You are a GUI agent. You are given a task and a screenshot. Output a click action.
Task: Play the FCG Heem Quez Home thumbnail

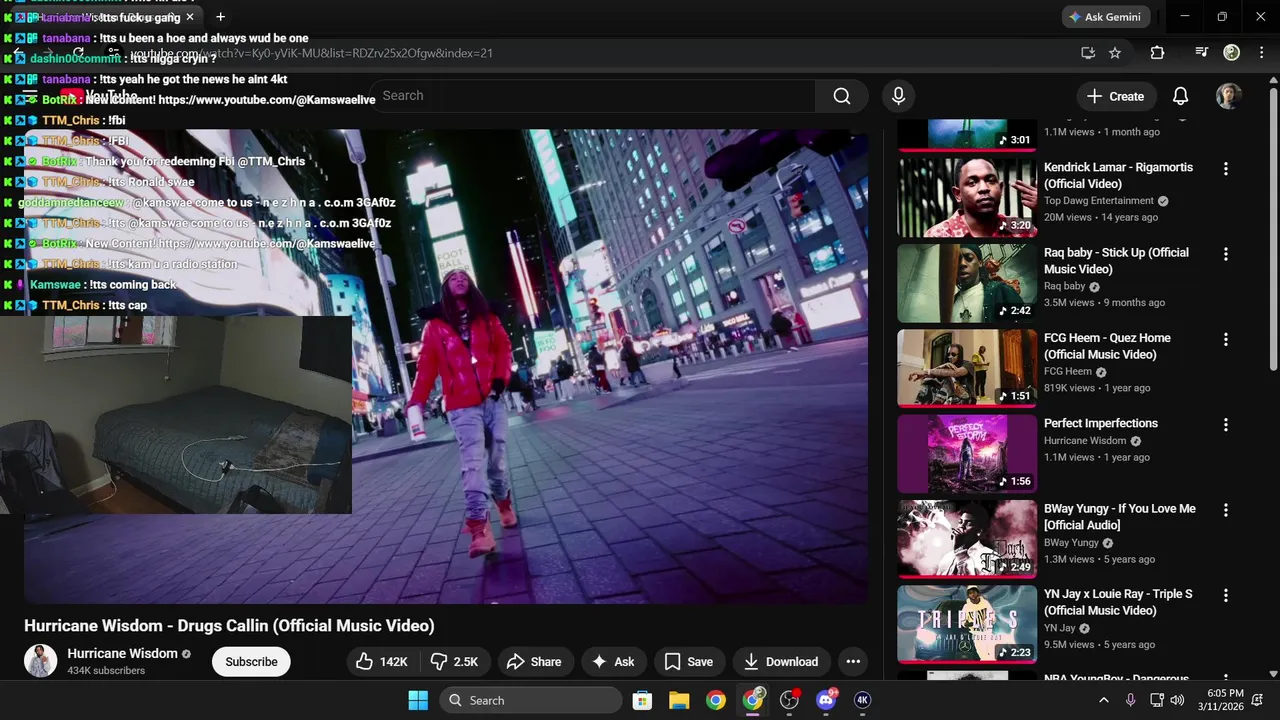pyautogui.click(x=967, y=368)
